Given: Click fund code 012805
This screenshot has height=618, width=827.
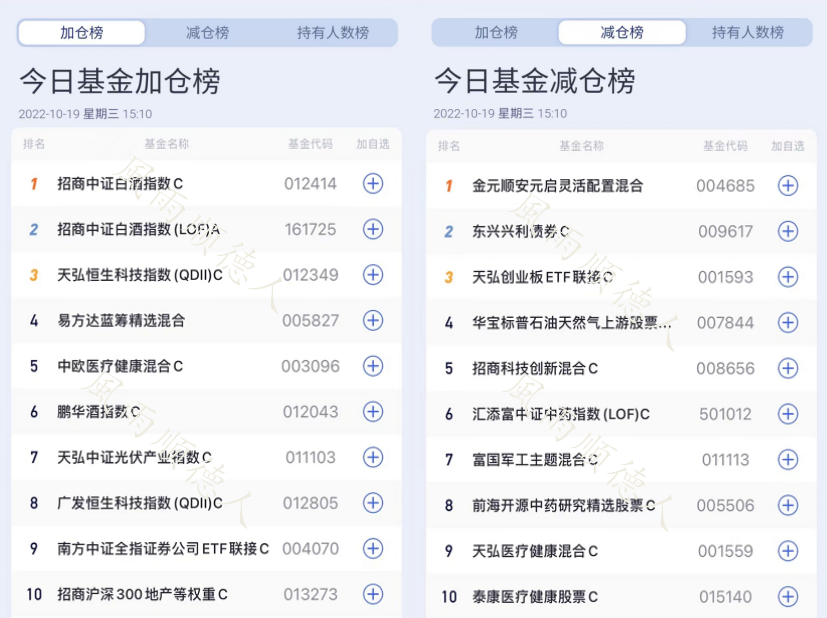Looking at the screenshot, I should tap(311, 503).
